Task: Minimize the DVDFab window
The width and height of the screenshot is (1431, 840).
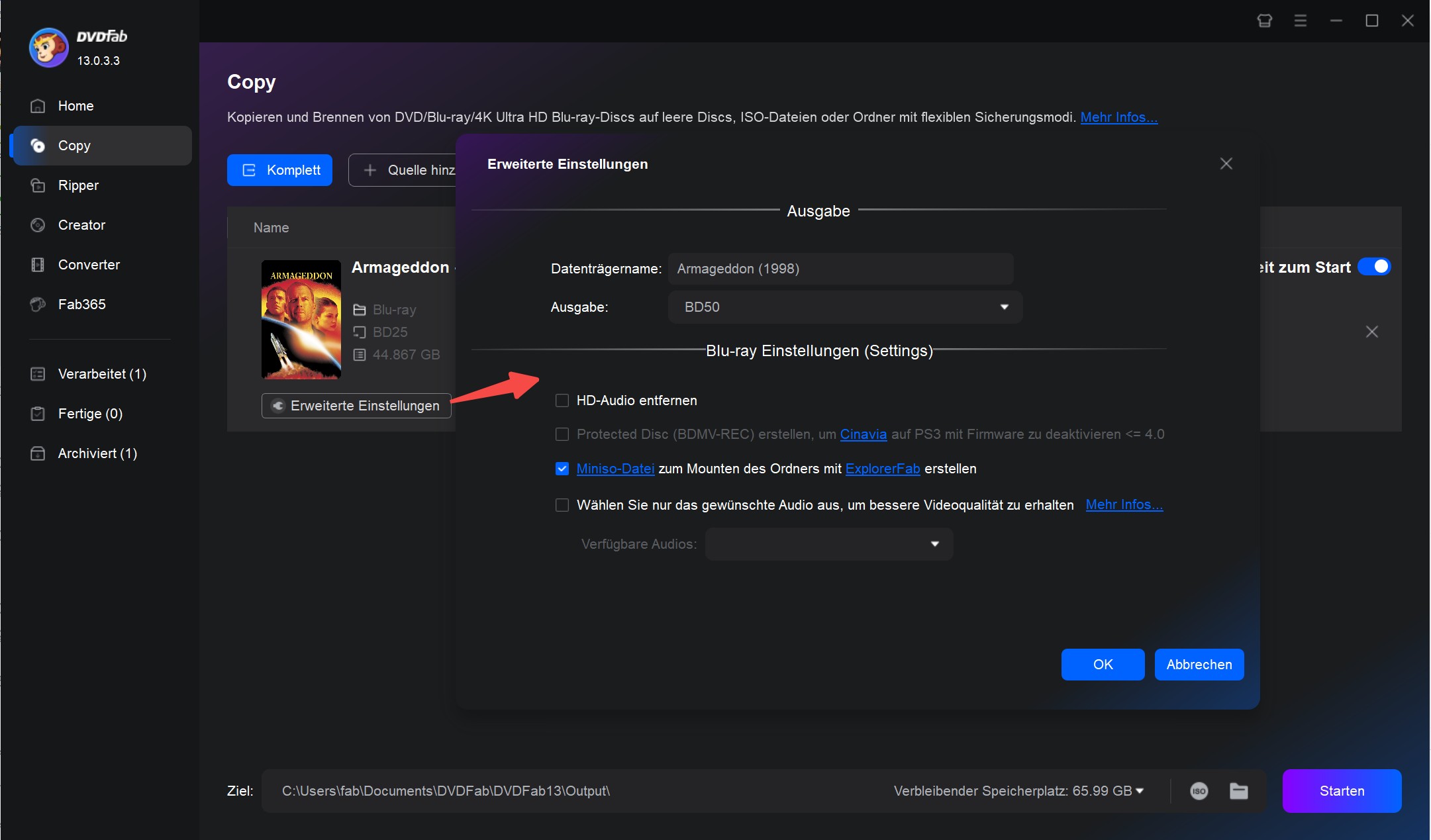Action: pos(1336,21)
